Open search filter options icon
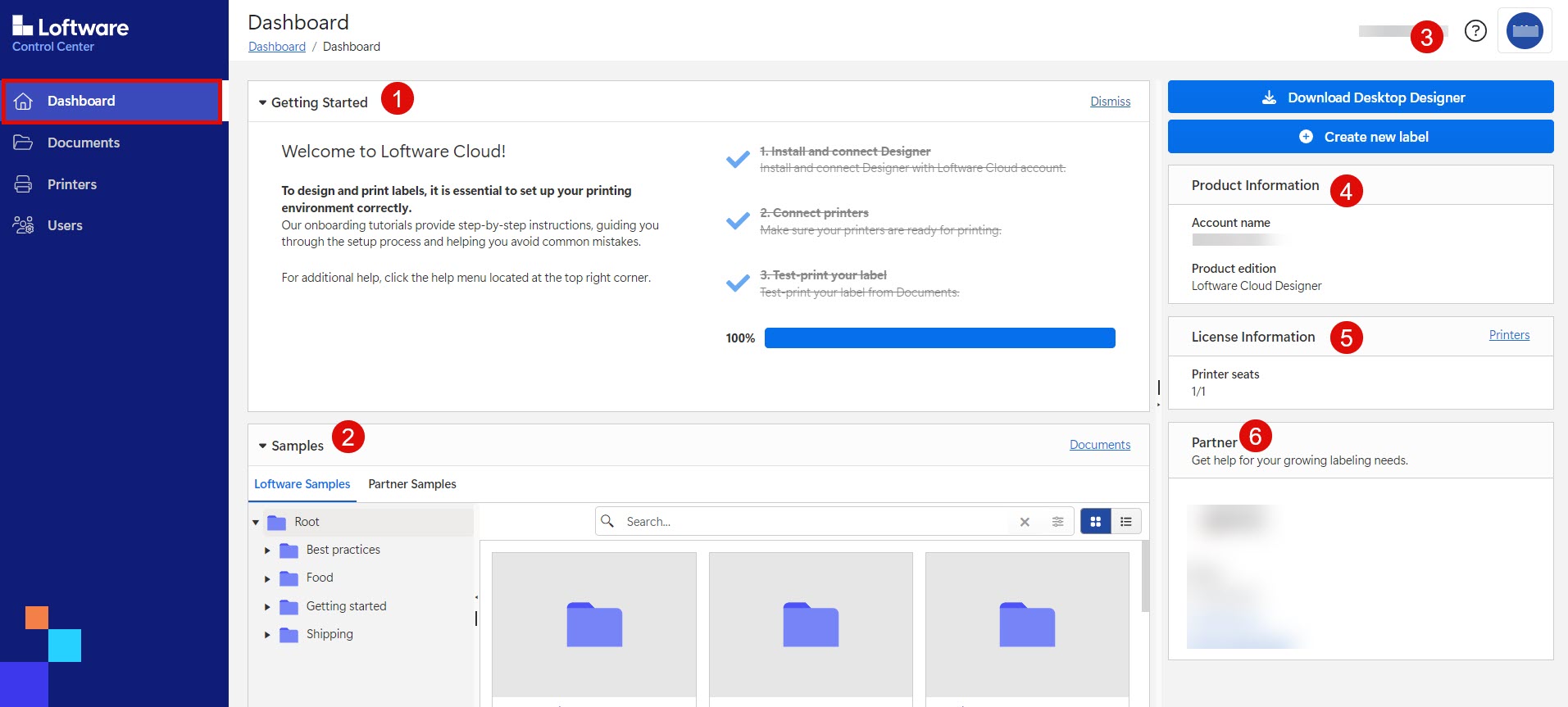The image size is (1568, 707). click(1058, 522)
